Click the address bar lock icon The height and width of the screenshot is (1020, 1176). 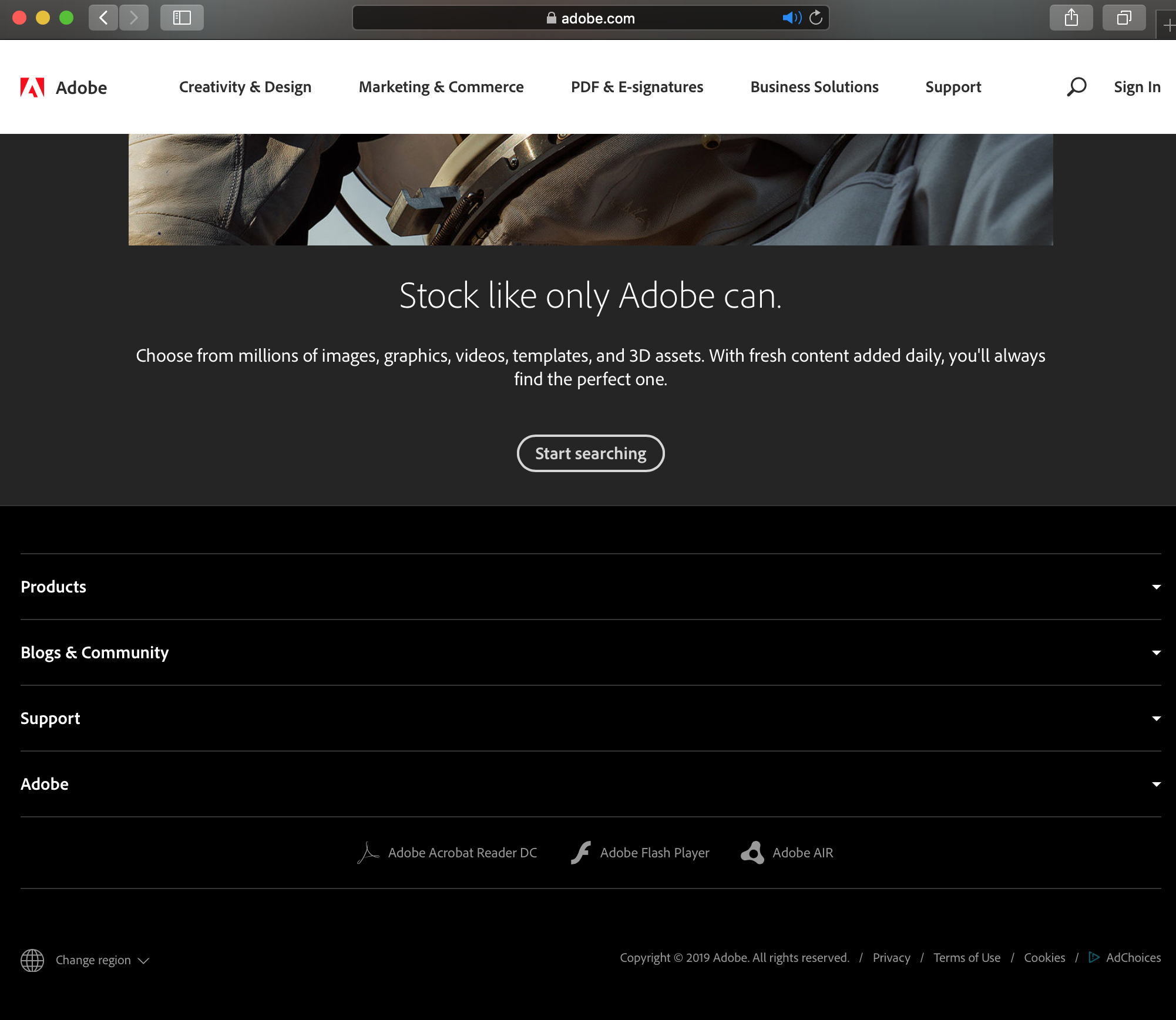(x=551, y=18)
